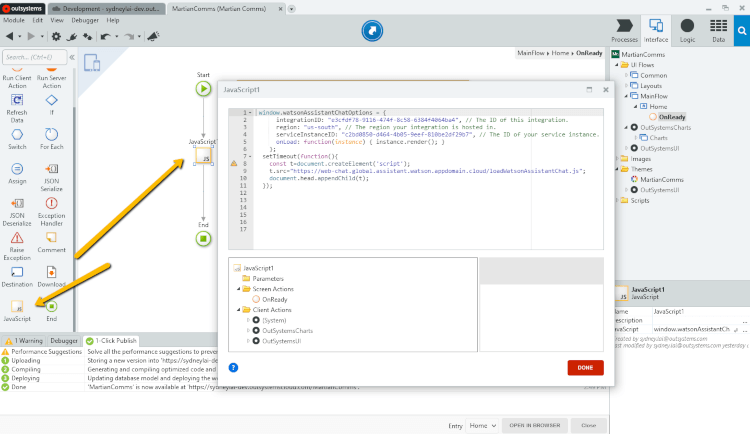
Task: Collapse the OutSystemsCharts tree node
Action: pos(626,127)
